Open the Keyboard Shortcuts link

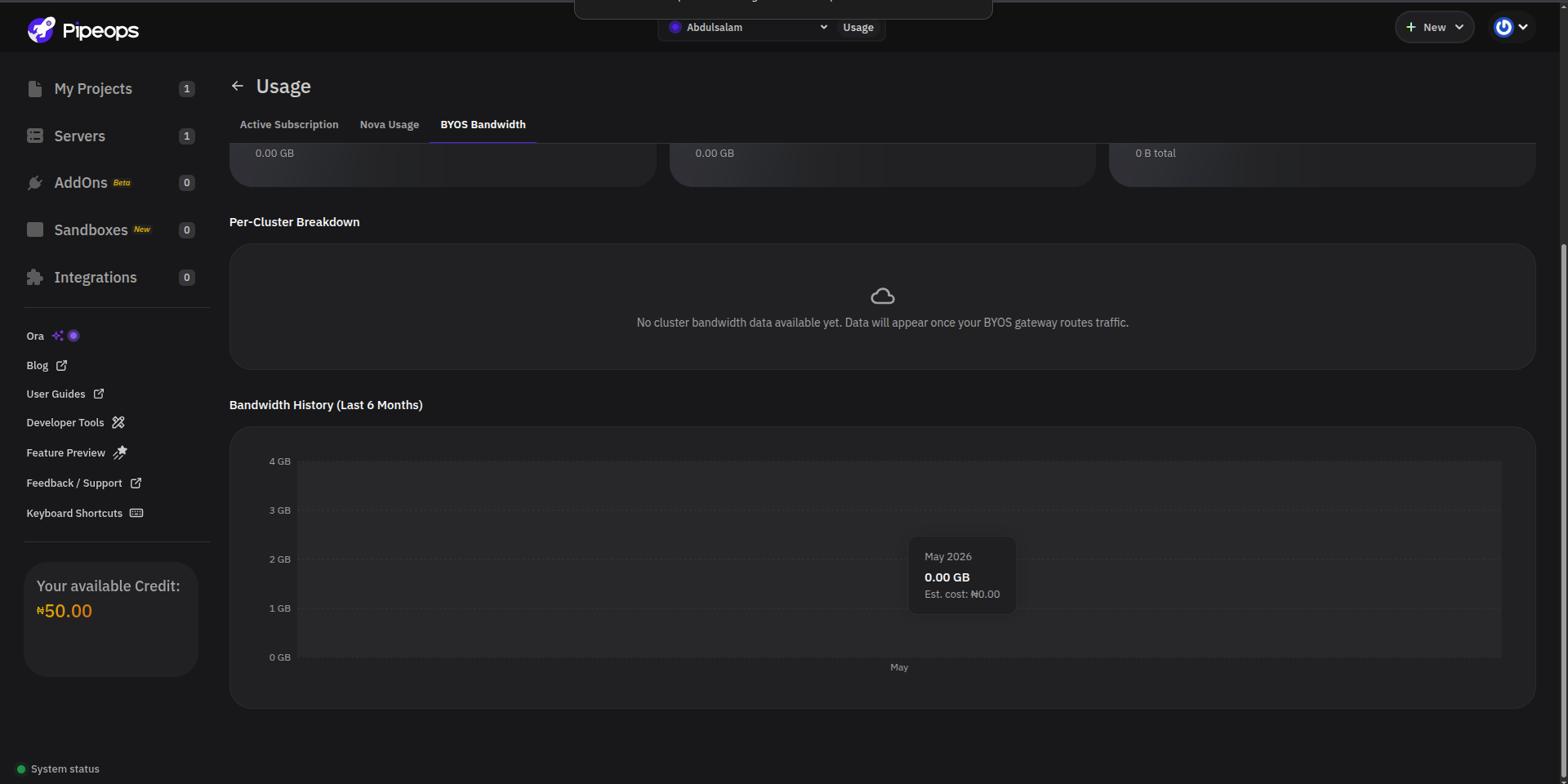(85, 513)
